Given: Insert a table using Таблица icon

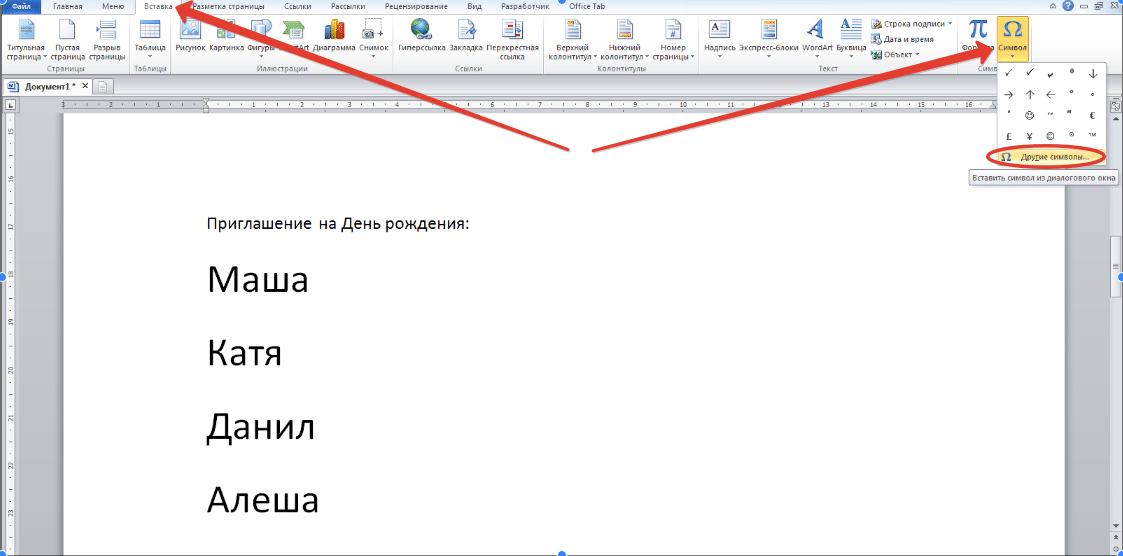Looking at the screenshot, I should click(x=150, y=39).
